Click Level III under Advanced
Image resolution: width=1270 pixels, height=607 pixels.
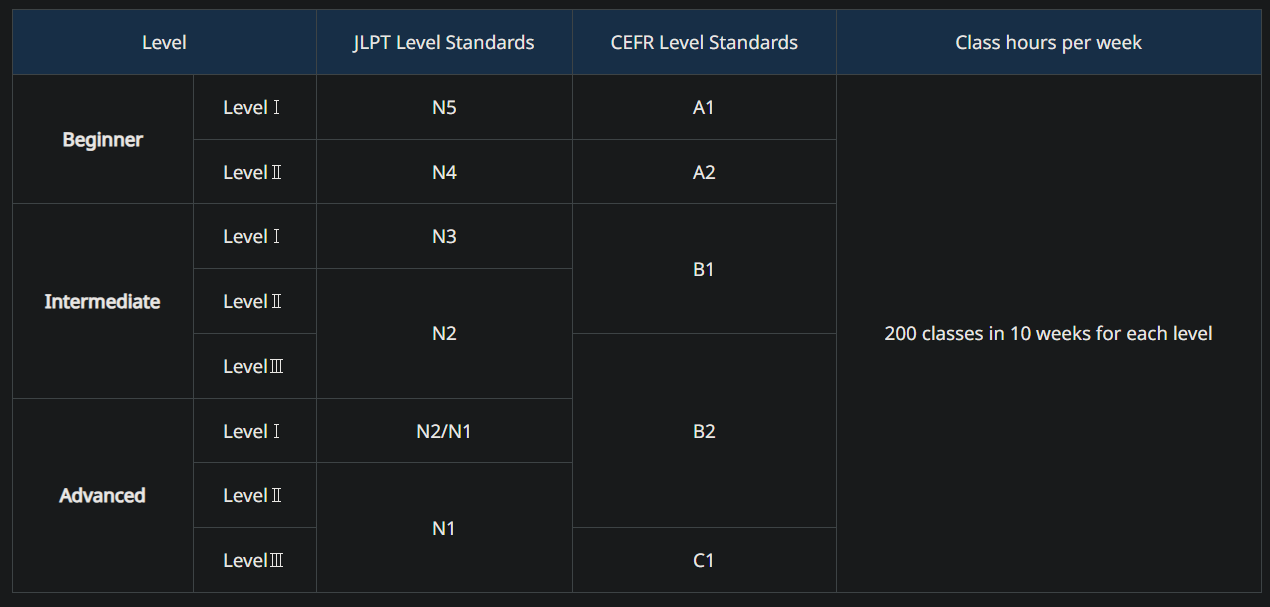[x=254, y=560]
